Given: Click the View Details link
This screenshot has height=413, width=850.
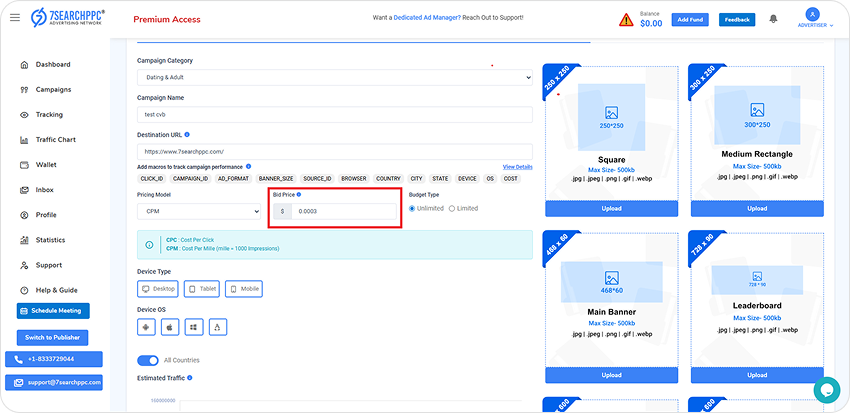Looking at the screenshot, I should [x=517, y=167].
